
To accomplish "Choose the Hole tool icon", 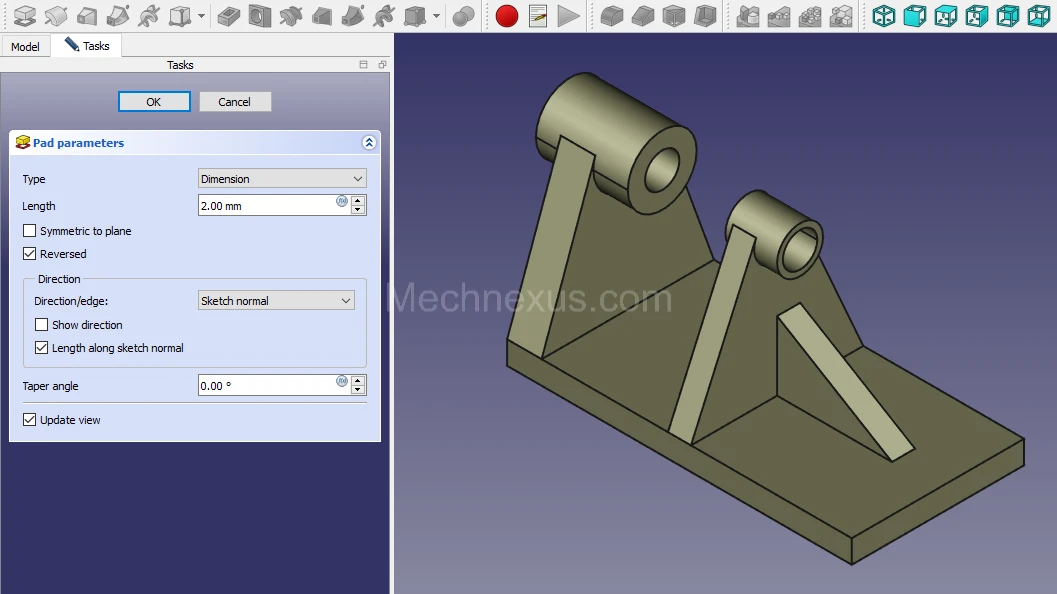I will (260, 16).
